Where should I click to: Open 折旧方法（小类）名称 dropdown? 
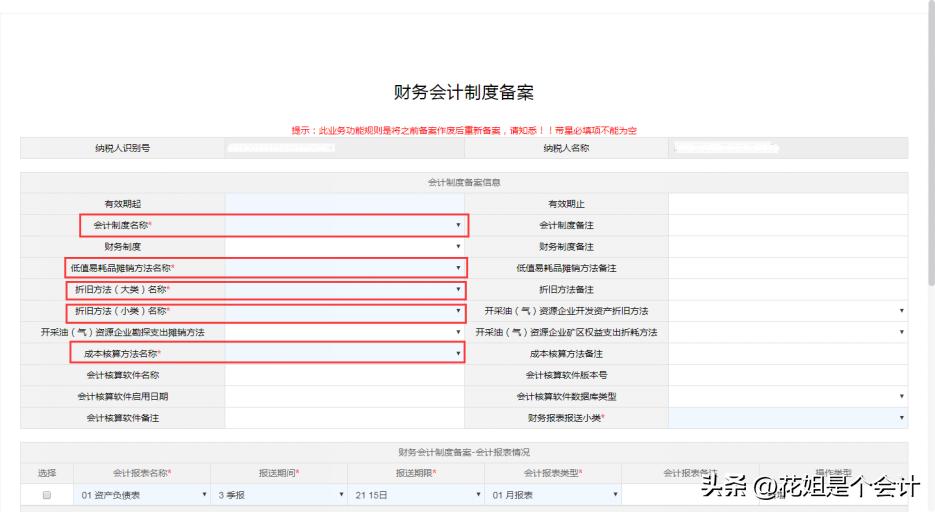coord(345,311)
